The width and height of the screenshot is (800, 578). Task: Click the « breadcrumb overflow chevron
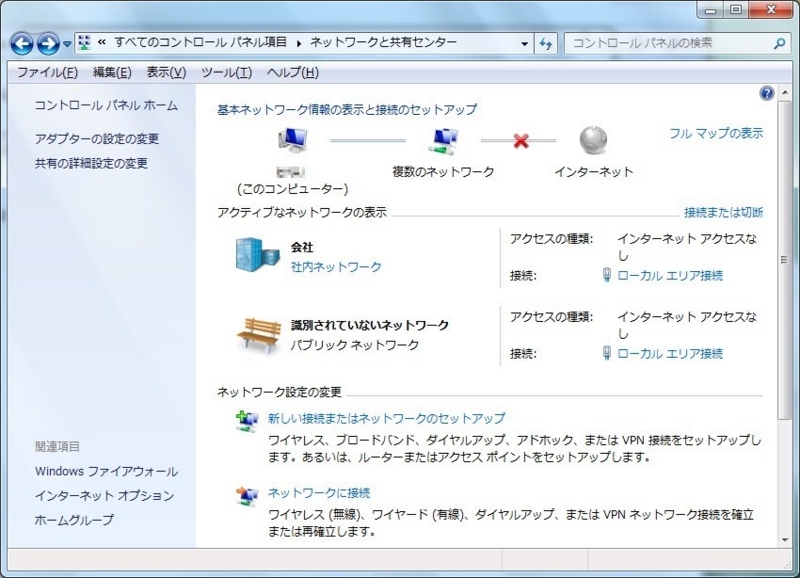coord(102,43)
